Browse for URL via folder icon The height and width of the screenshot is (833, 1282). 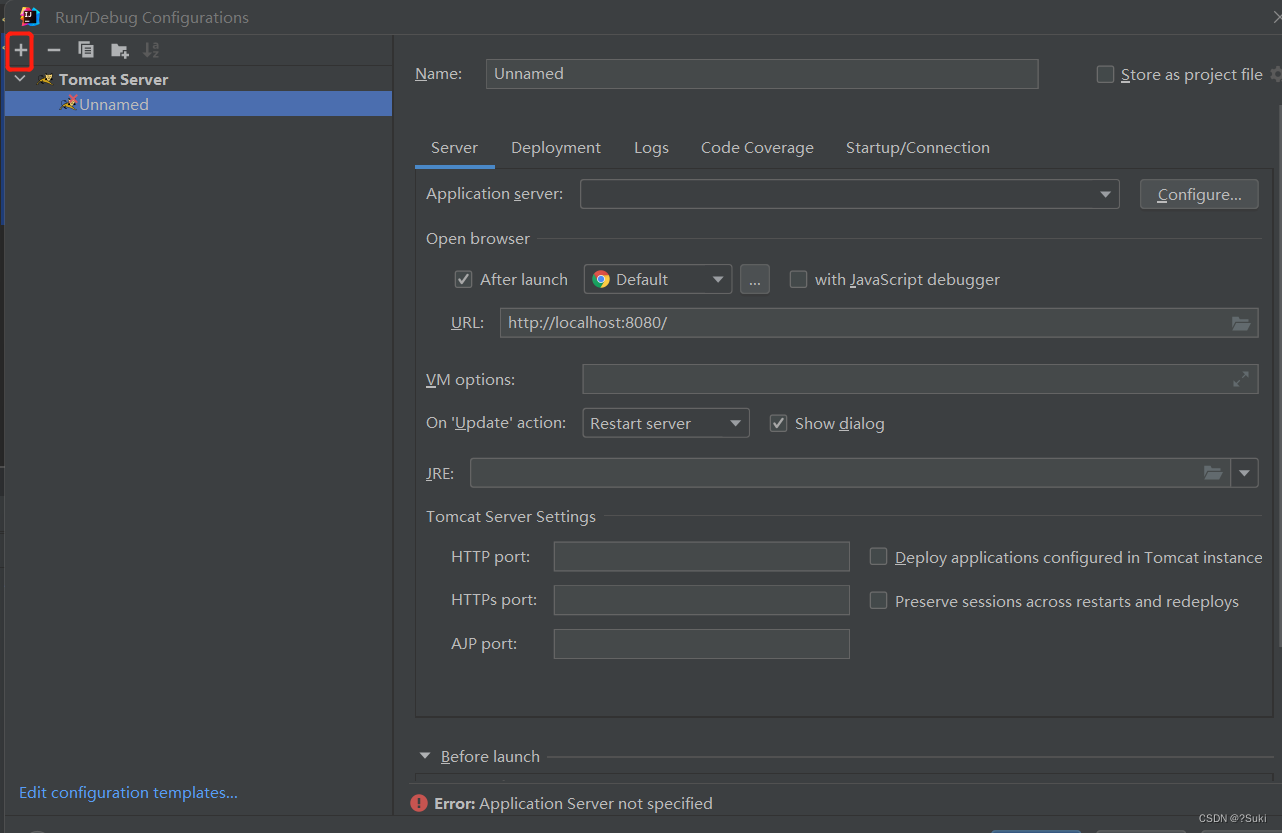pyautogui.click(x=1241, y=323)
